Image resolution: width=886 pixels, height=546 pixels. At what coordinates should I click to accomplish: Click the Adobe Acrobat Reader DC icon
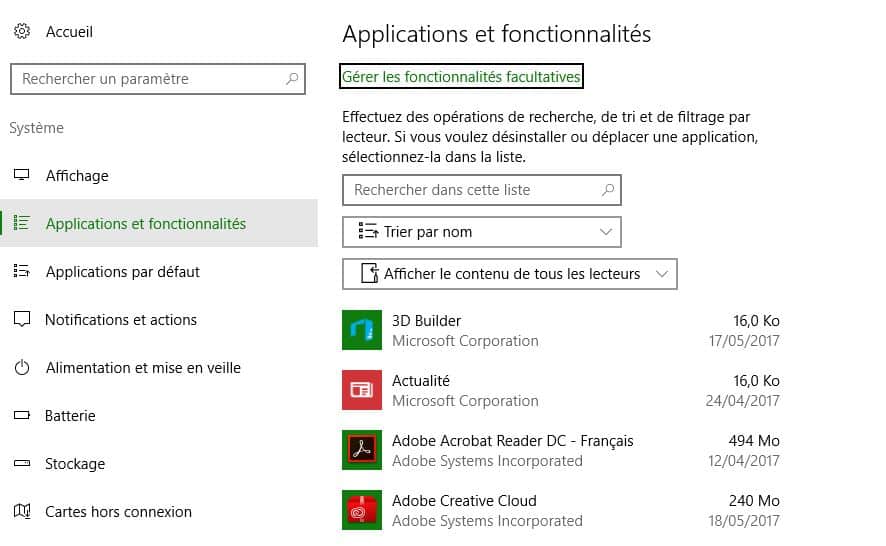362,450
